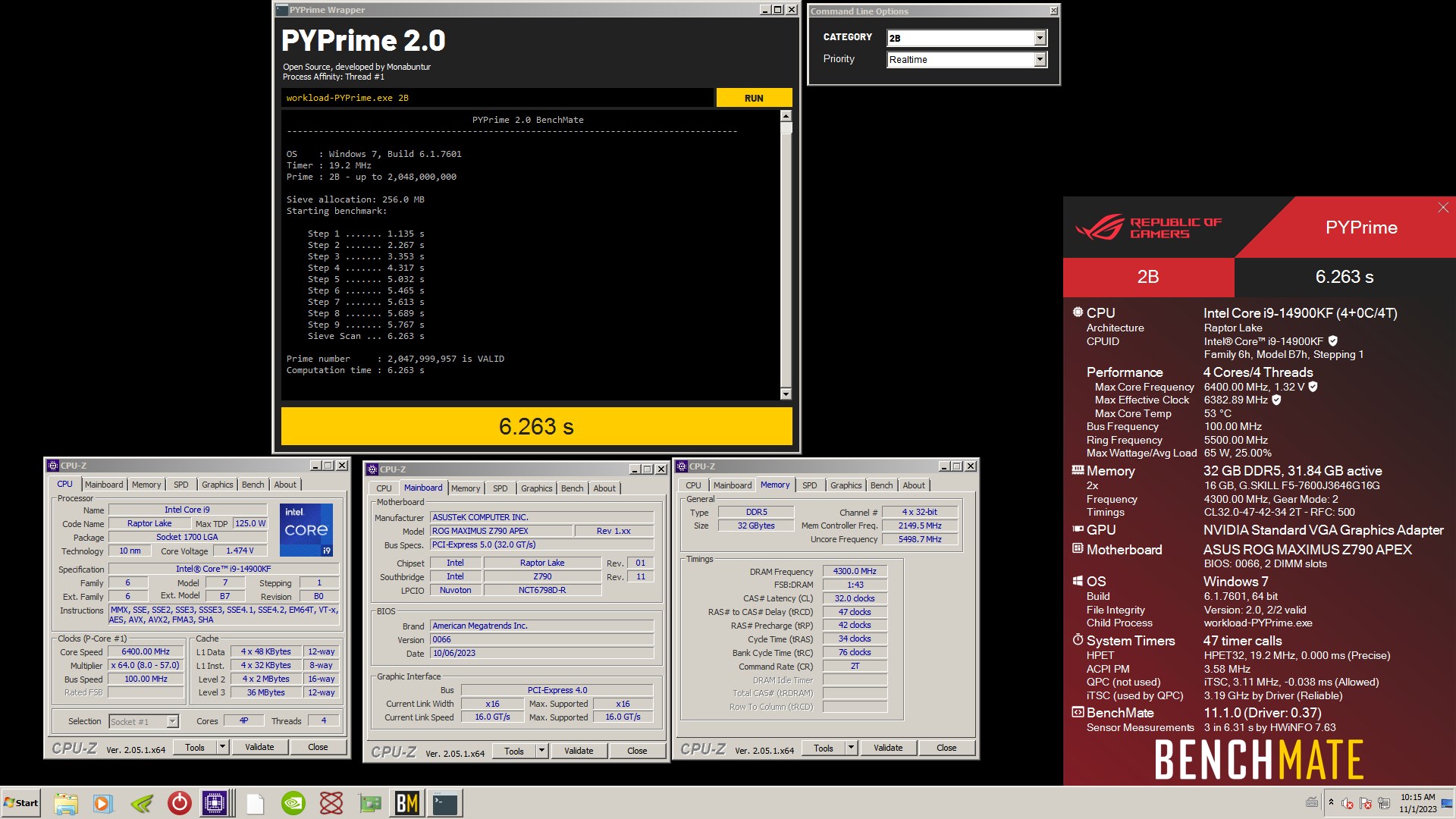
Task: Open the Socket #1 selection dropdown
Action: click(x=143, y=721)
